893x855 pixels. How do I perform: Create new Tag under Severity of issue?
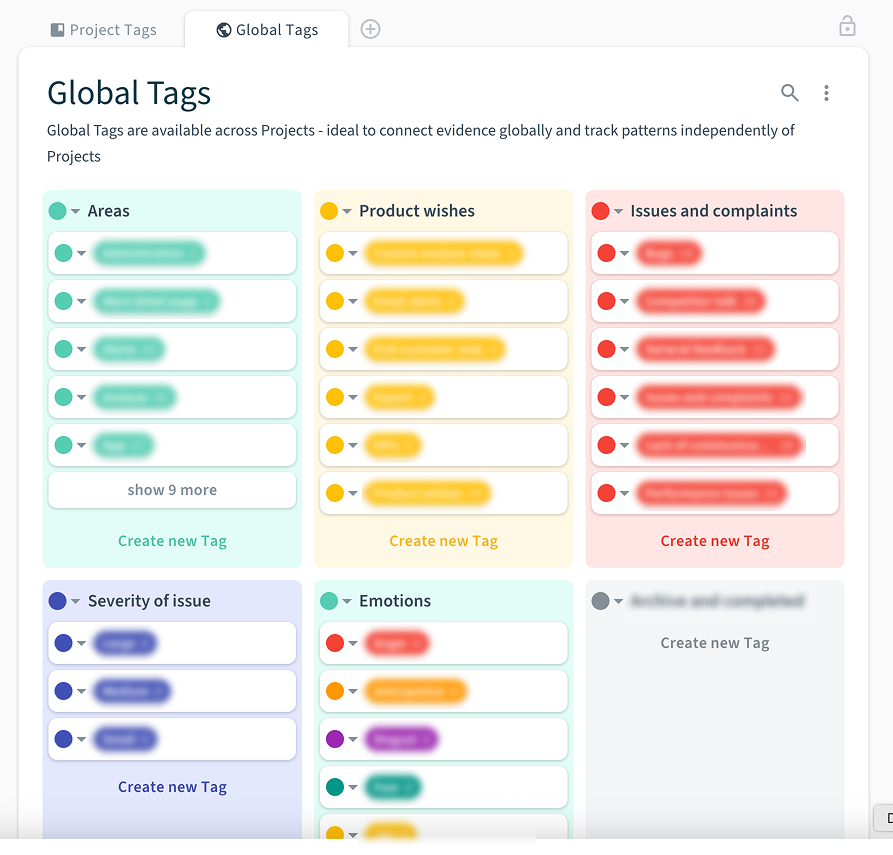coord(172,787)
